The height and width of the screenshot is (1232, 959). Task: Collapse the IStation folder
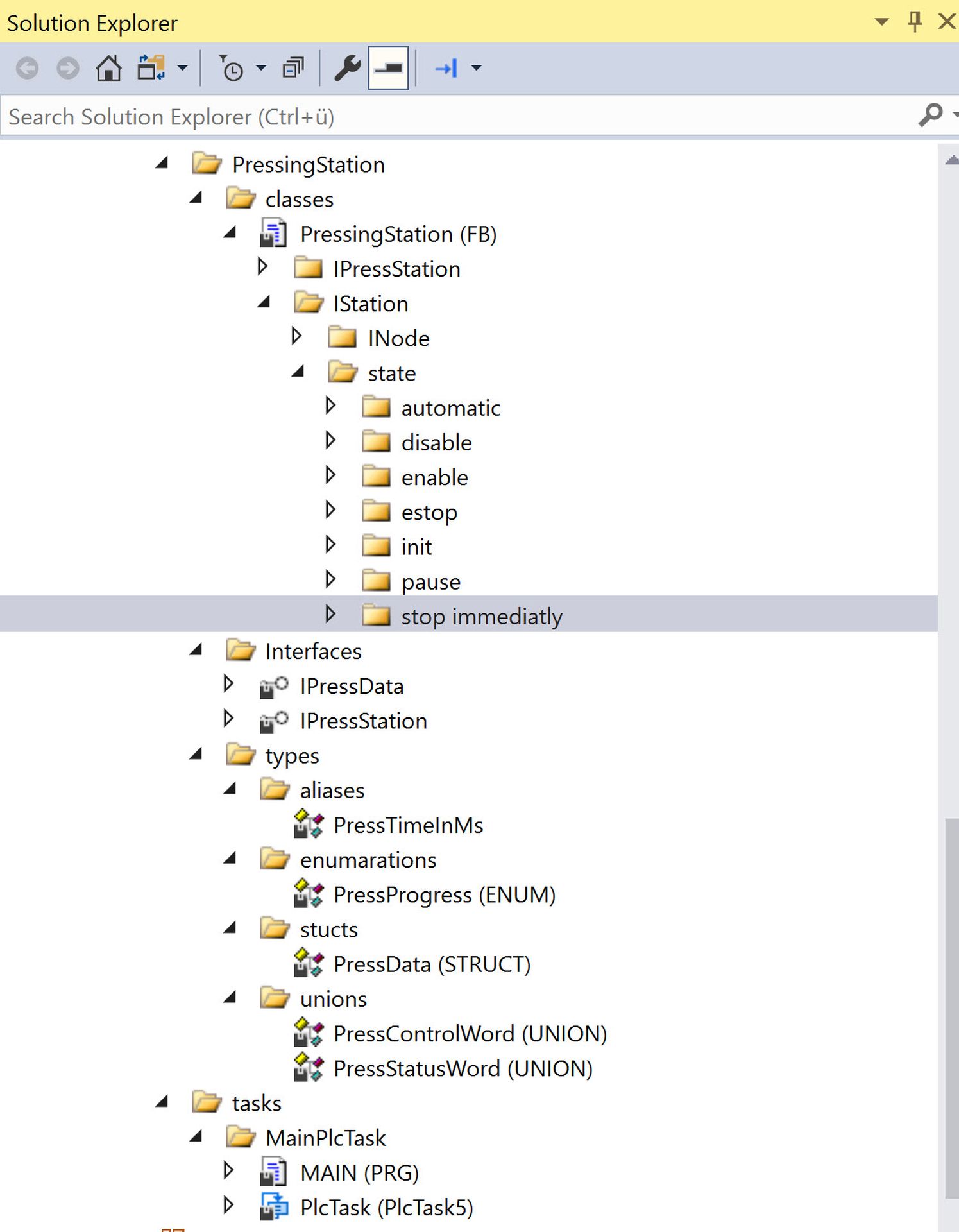click(264, 303)
